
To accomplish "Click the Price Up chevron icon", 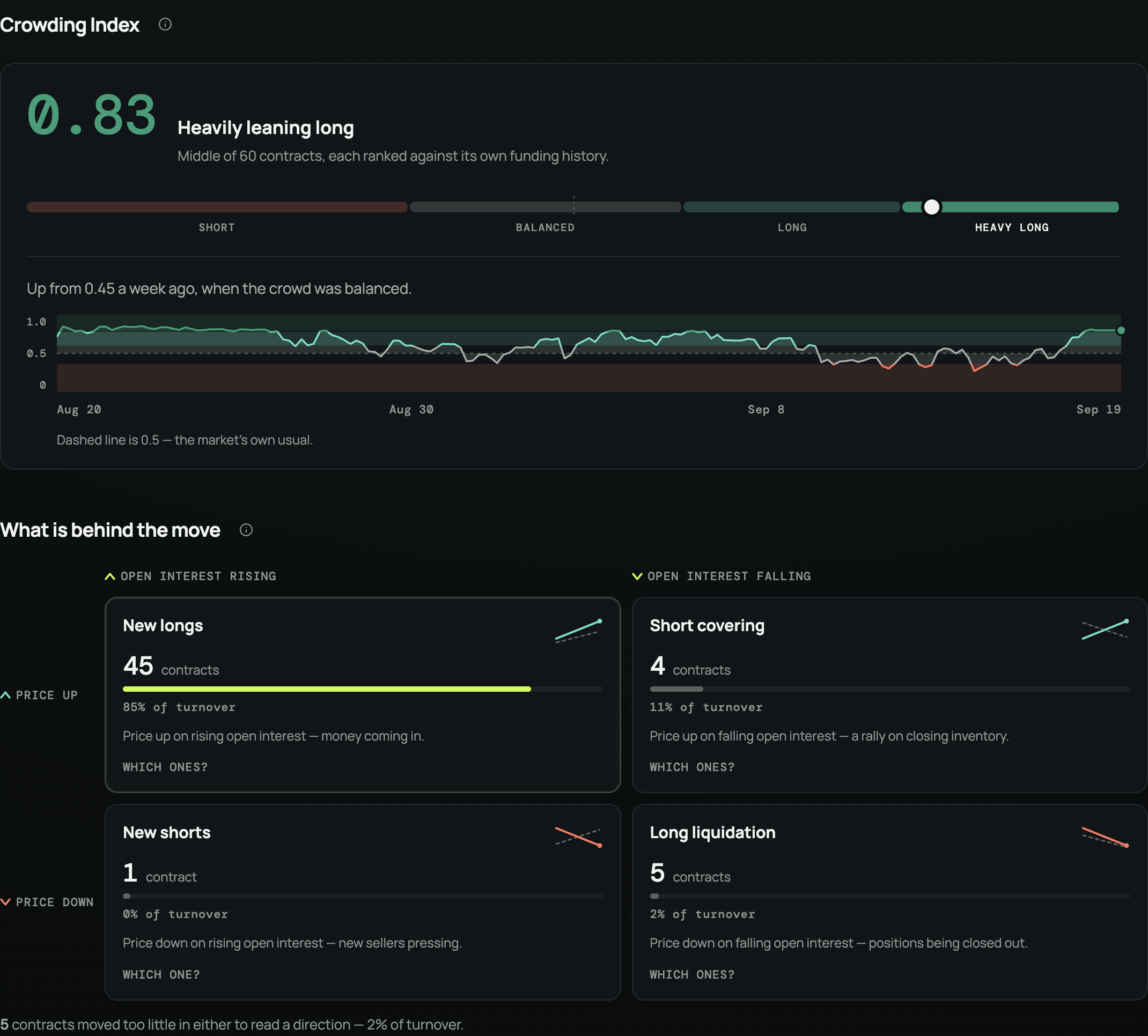I will coord(6,695).
